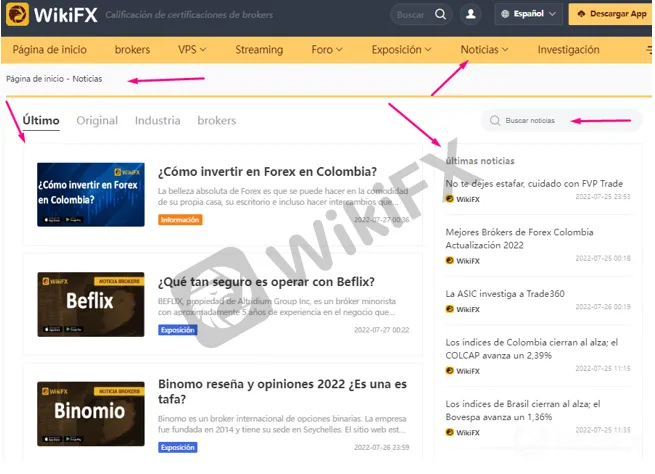Click WikiFX author icon under FVP Trade article
655x474 pixels.
click(x=449, y=199)
